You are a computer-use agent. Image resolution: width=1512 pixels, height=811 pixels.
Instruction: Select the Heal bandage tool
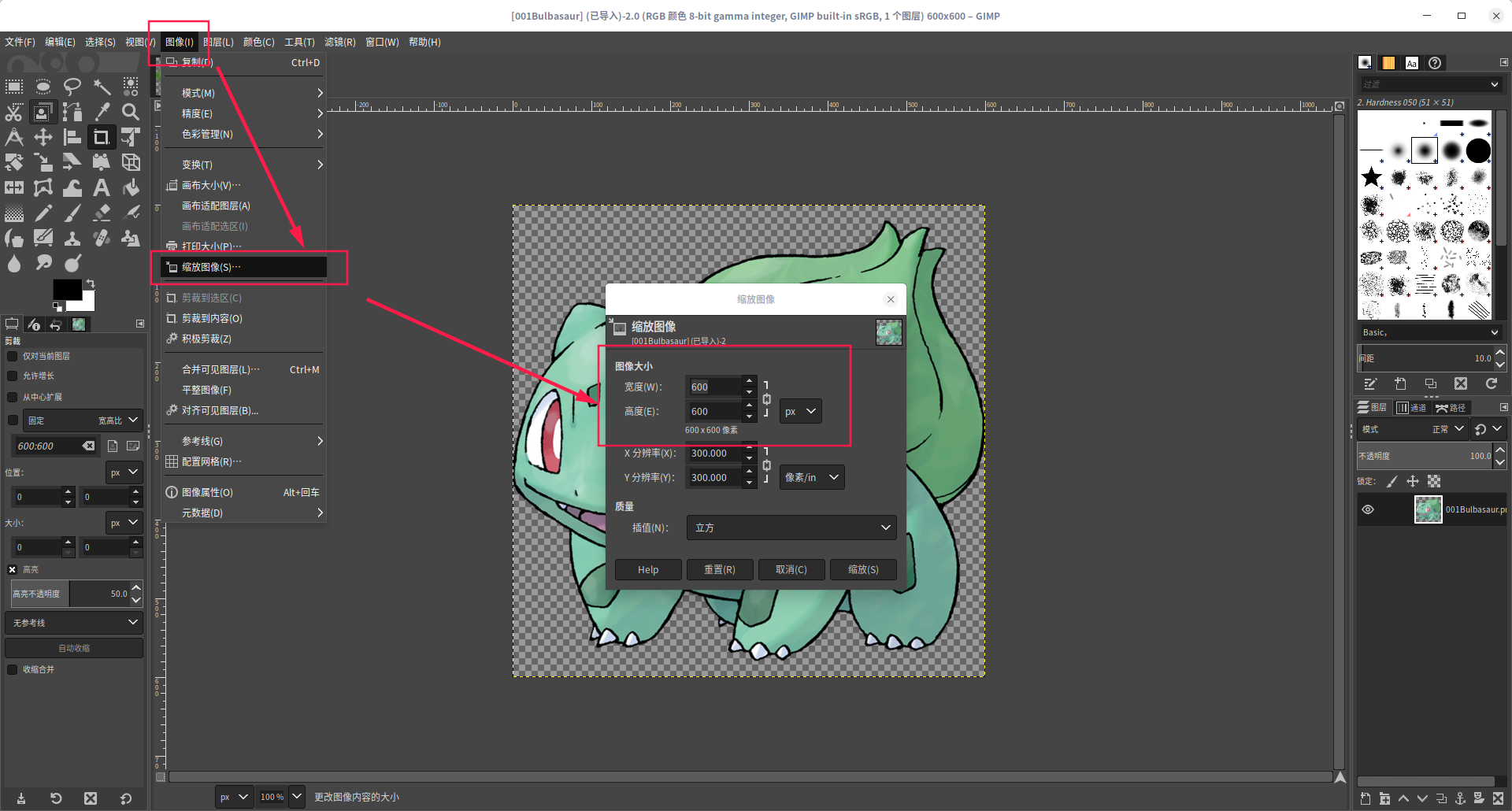(102, 238)
